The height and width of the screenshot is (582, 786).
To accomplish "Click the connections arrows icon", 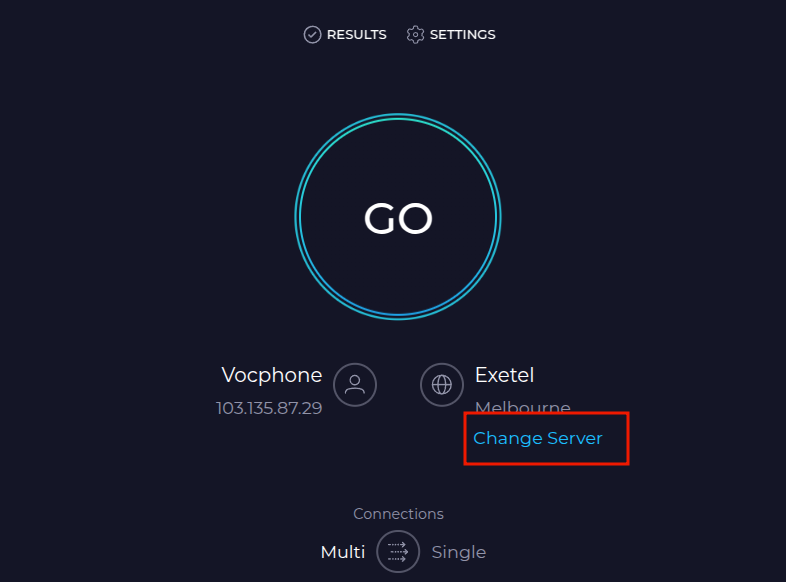I will [x=398, y=551].
